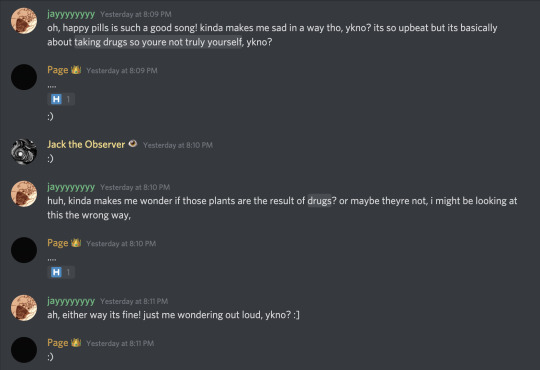The image size is (540, 370).
Task: Click the crown badge beside Page at 8:10 PM
Action: coord(76,243)
